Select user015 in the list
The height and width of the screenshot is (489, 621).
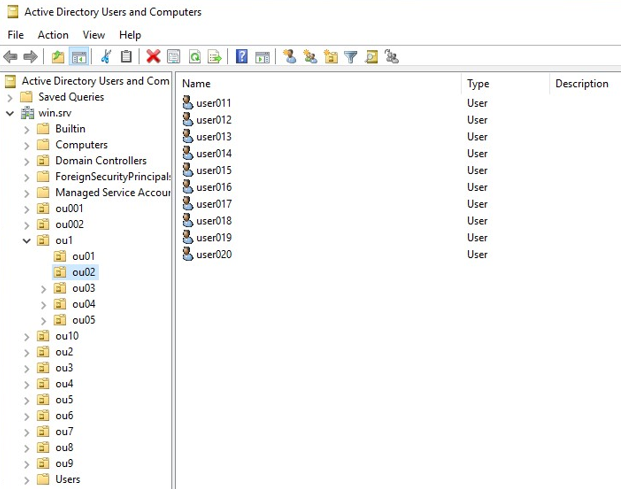213,170
